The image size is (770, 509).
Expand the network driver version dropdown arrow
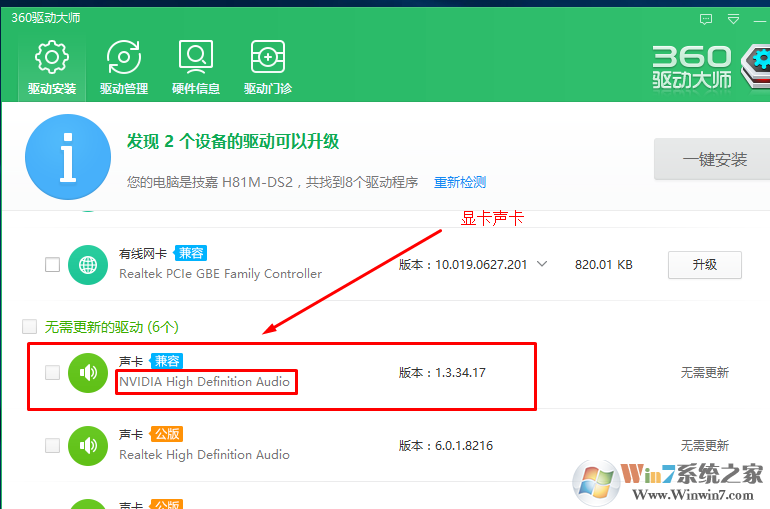point(542,265)
